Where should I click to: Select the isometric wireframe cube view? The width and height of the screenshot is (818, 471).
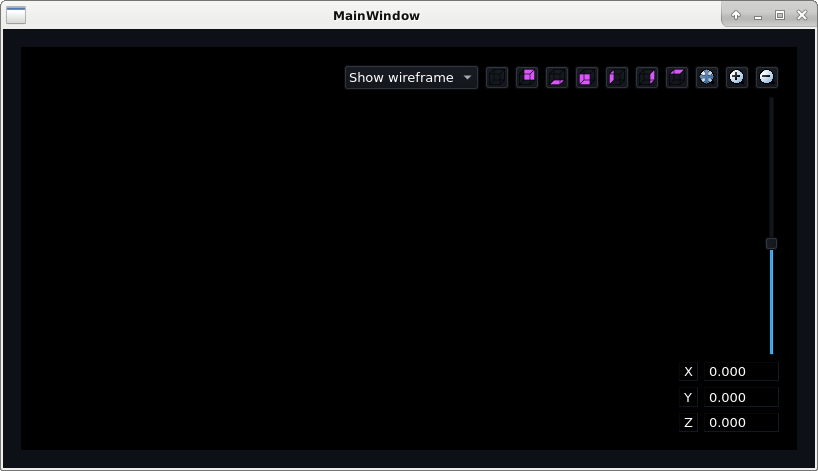[497, 77]
